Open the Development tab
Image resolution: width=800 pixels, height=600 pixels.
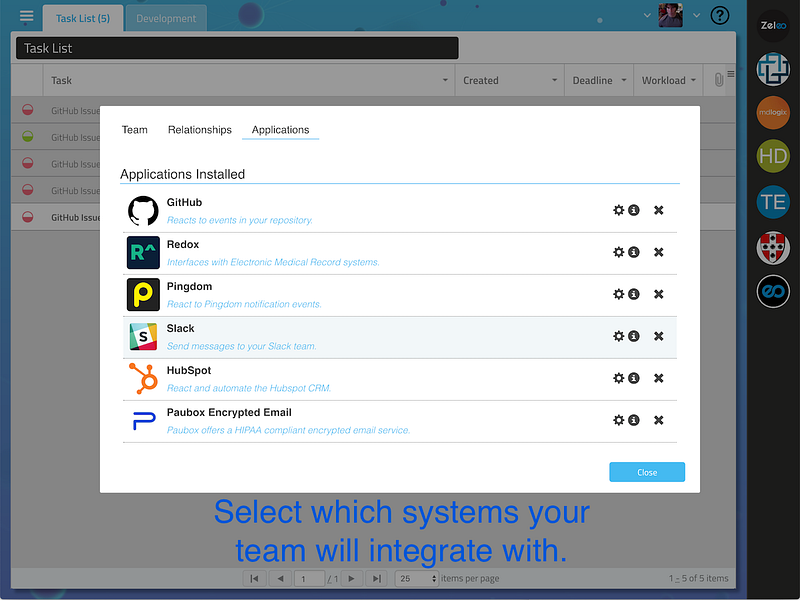coord(166,18)
